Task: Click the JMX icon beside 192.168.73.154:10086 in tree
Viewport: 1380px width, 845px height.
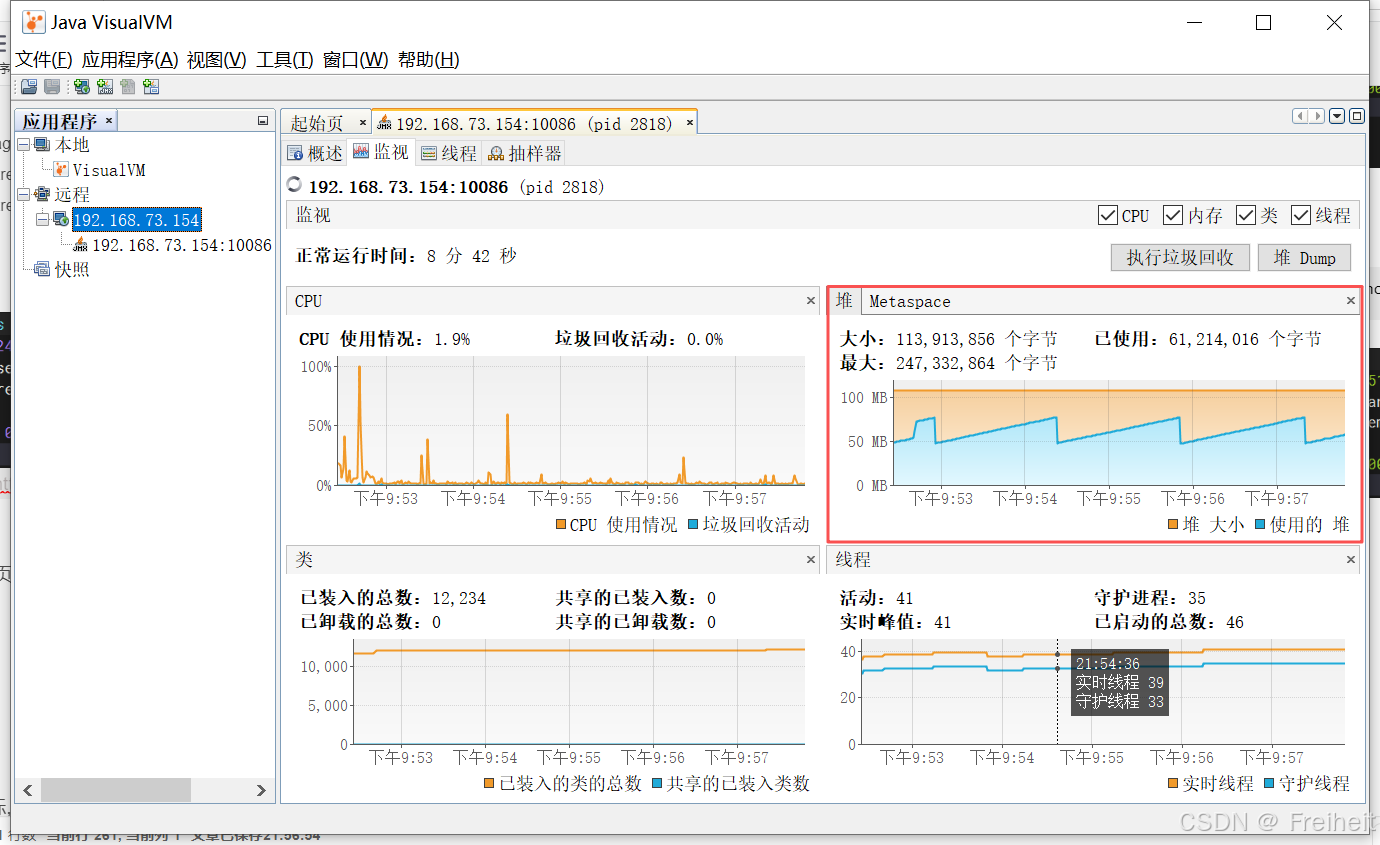Action: coord(81,245)
